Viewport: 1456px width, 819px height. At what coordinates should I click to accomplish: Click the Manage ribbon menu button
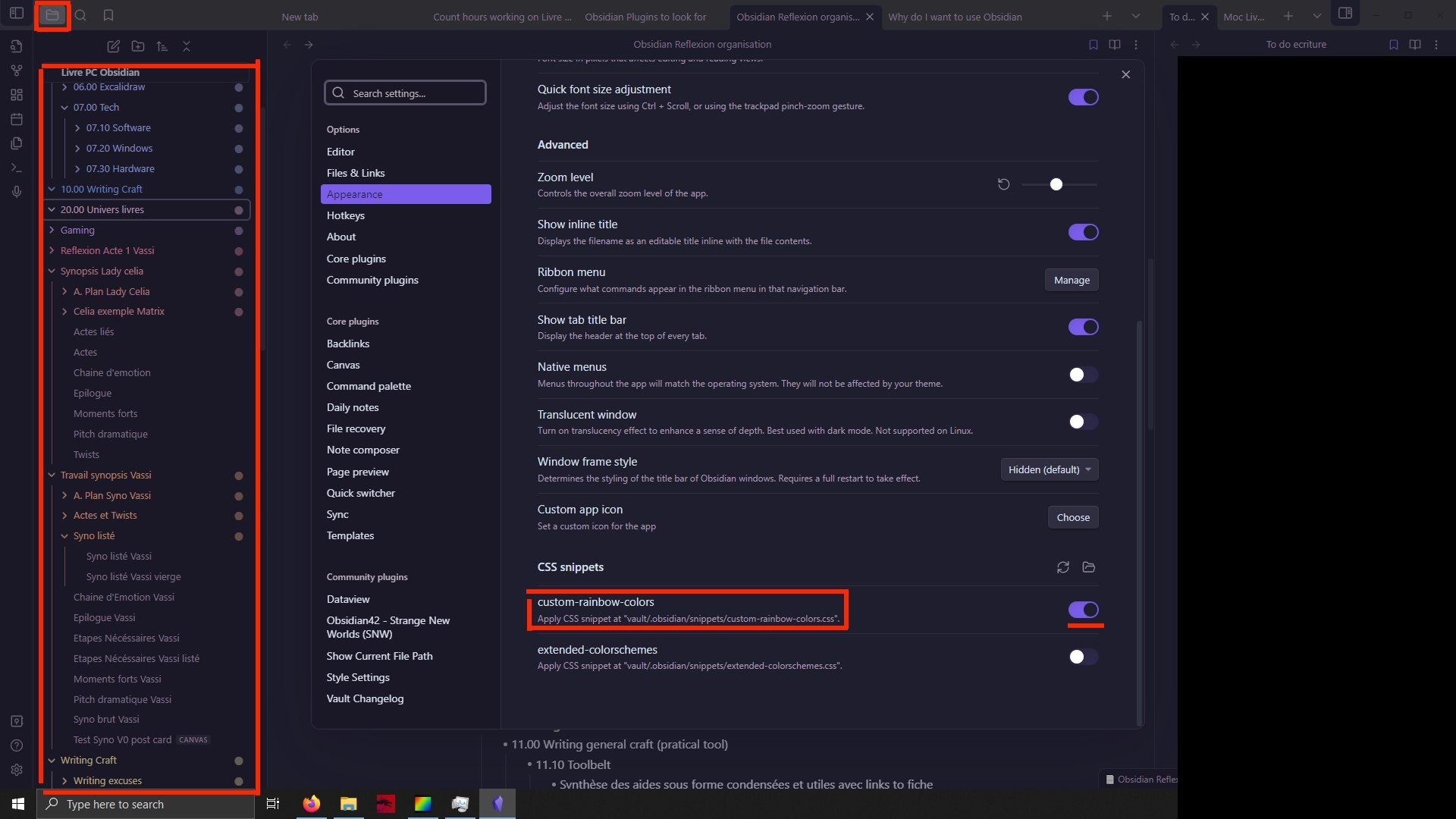[1072, 280]
